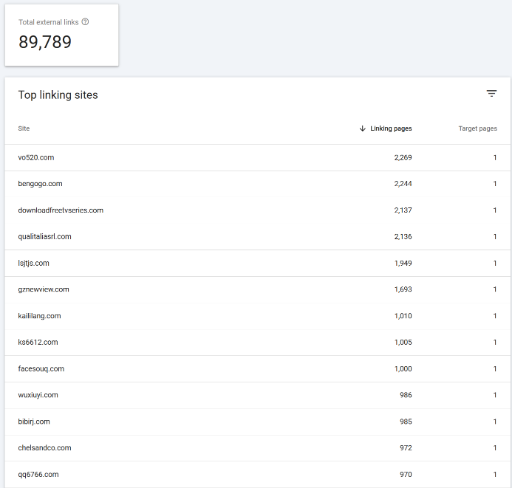Click the sort arrow next to Linking pages

(x=363, y=128)
